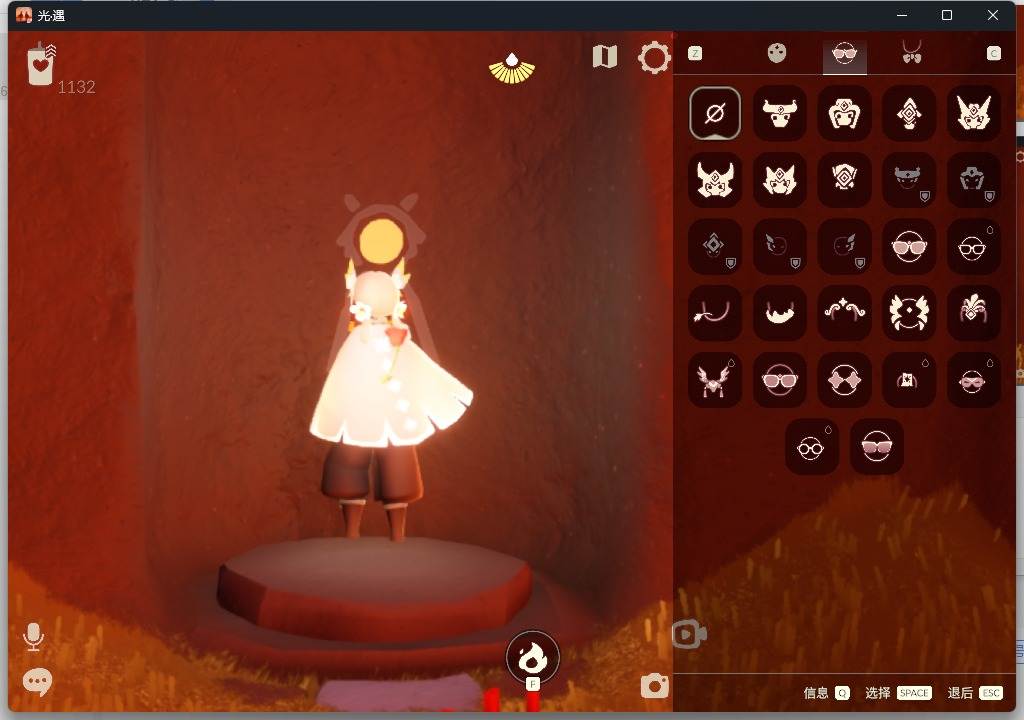Open the game settings gear
The image size is (1024, 720).
click(654, 57)
